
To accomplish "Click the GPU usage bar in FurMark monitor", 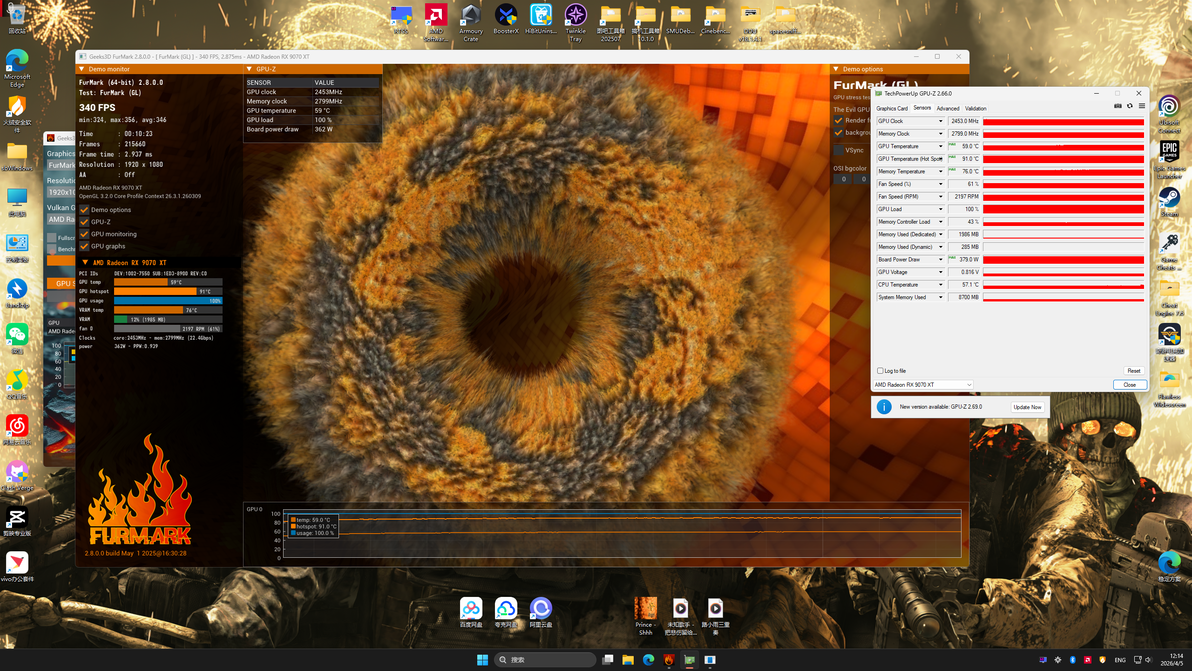I will [x=168, y=301].
